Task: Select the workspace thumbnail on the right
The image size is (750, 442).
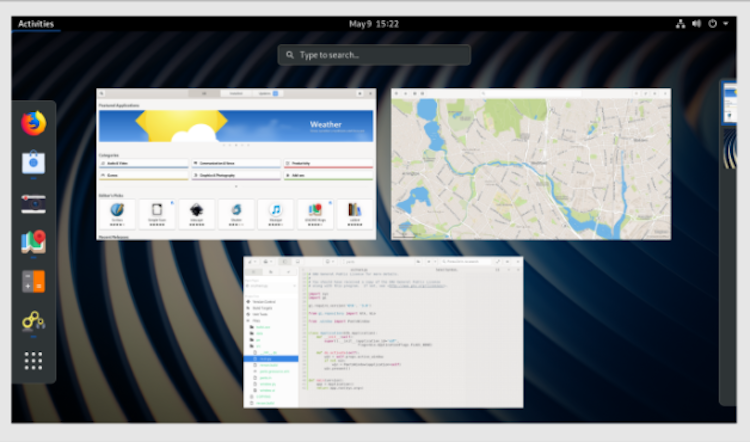Action: point(729,104)
